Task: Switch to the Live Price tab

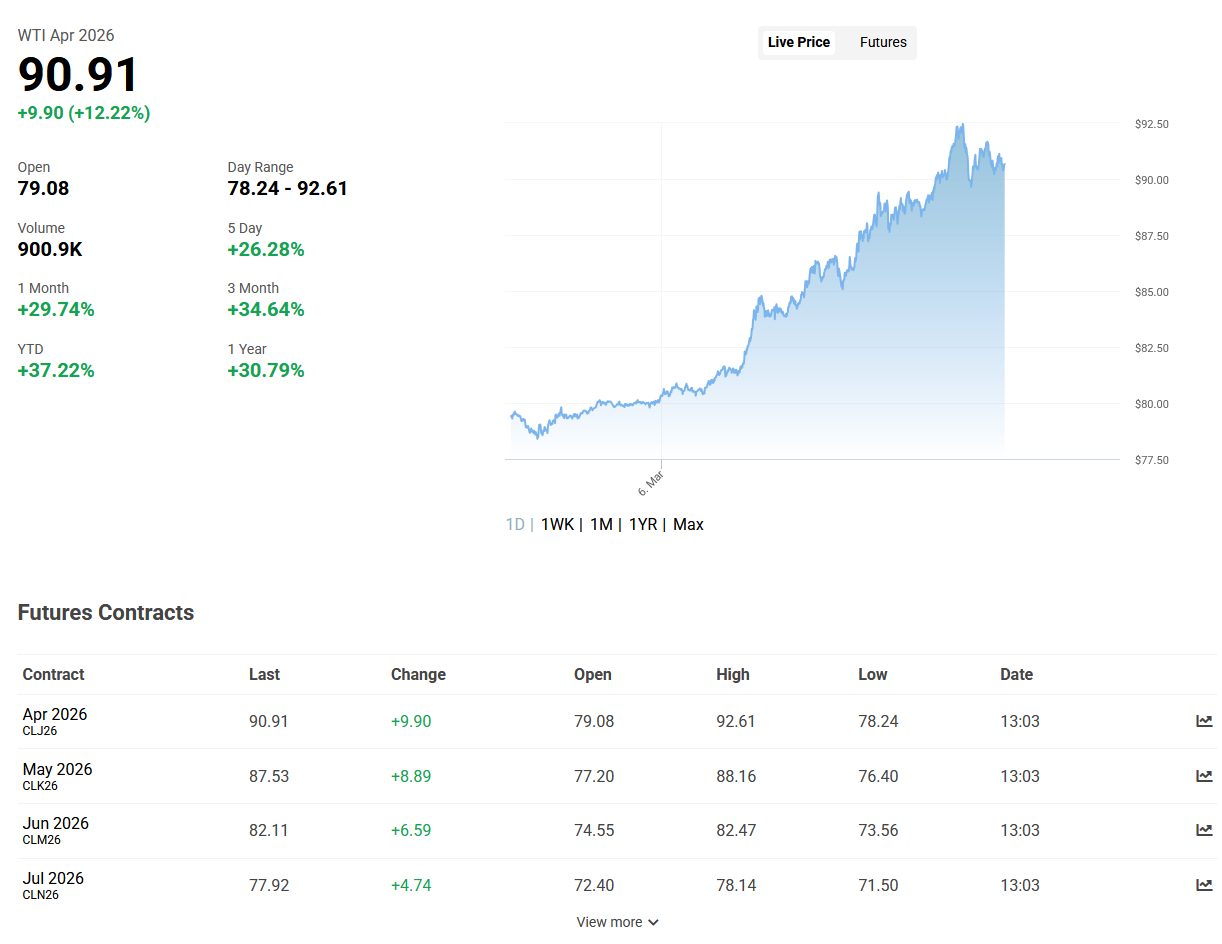Action: click(x=799, y=42)
